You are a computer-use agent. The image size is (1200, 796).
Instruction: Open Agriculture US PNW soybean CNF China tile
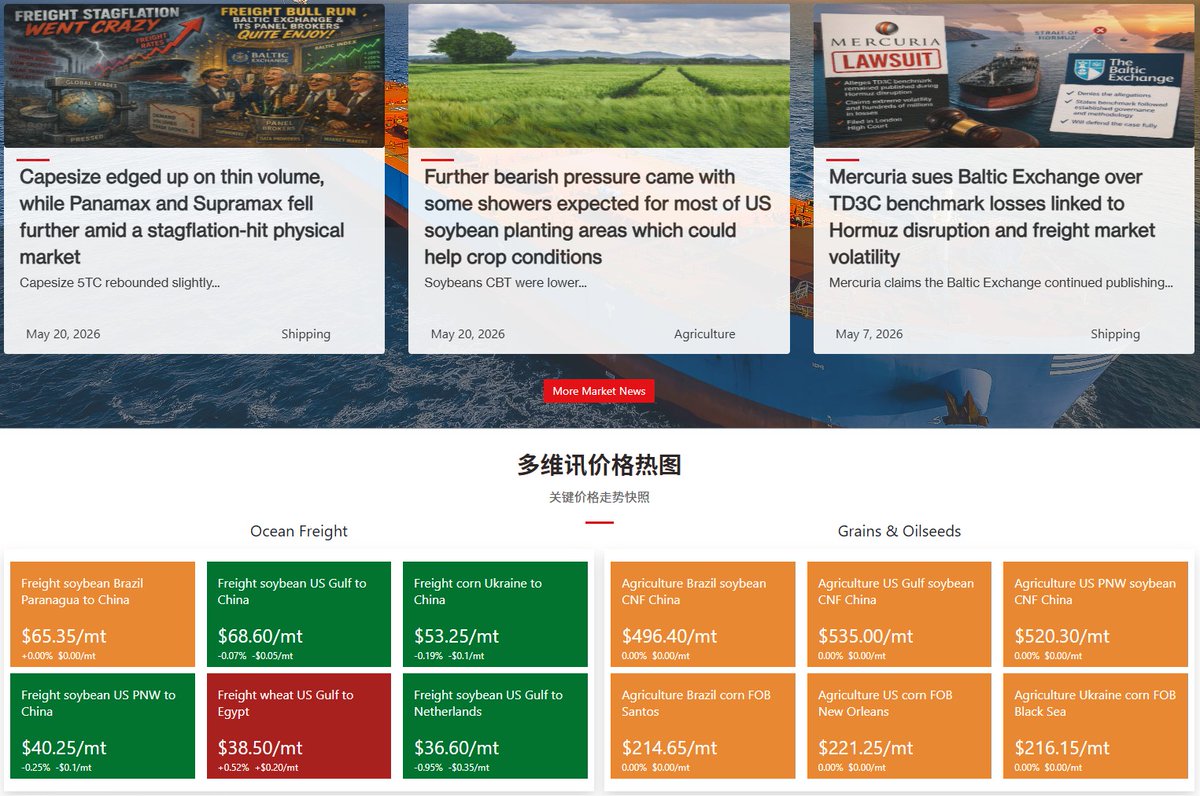1096,614
